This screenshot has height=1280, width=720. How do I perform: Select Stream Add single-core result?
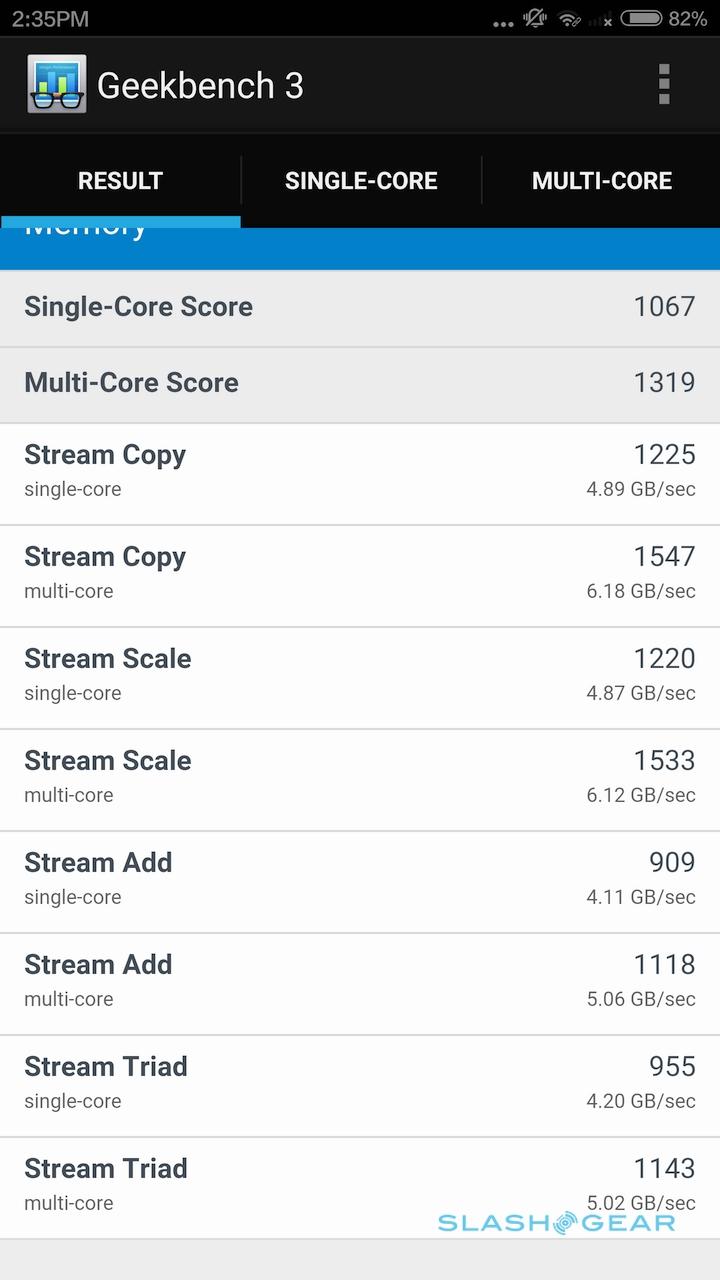(x=360, y=879)
